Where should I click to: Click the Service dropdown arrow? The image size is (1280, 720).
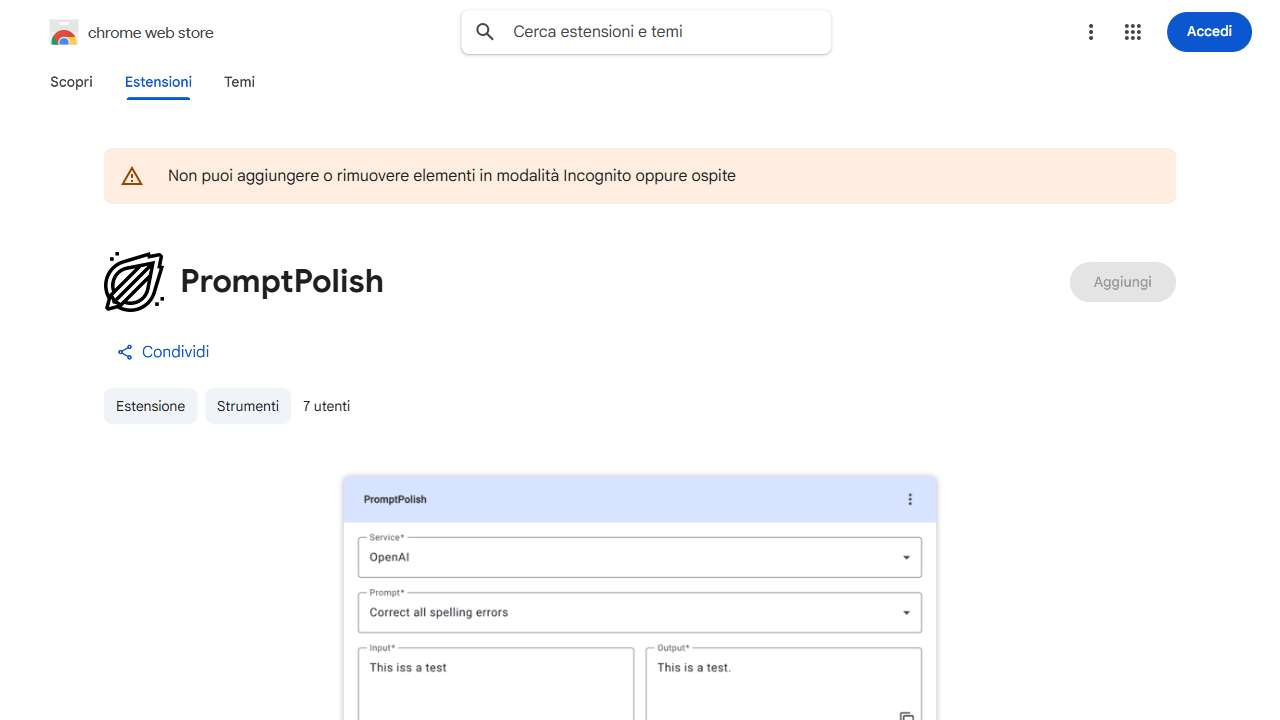tap(906, 557)
